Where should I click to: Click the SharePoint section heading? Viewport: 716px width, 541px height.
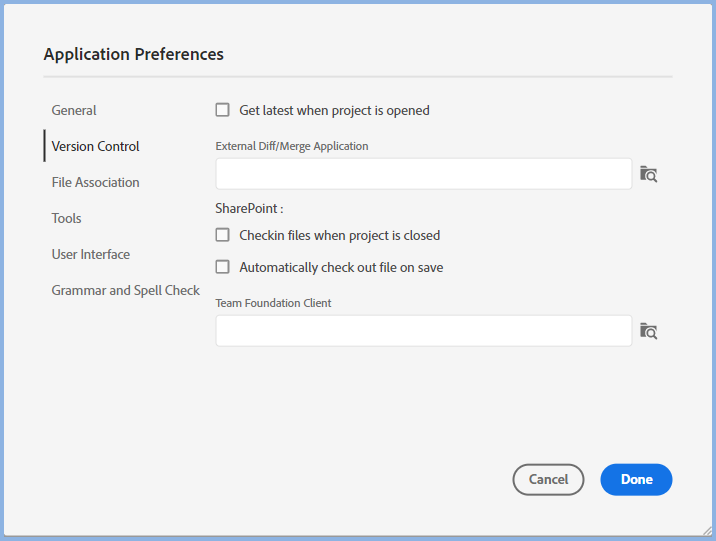click(250, 209)
